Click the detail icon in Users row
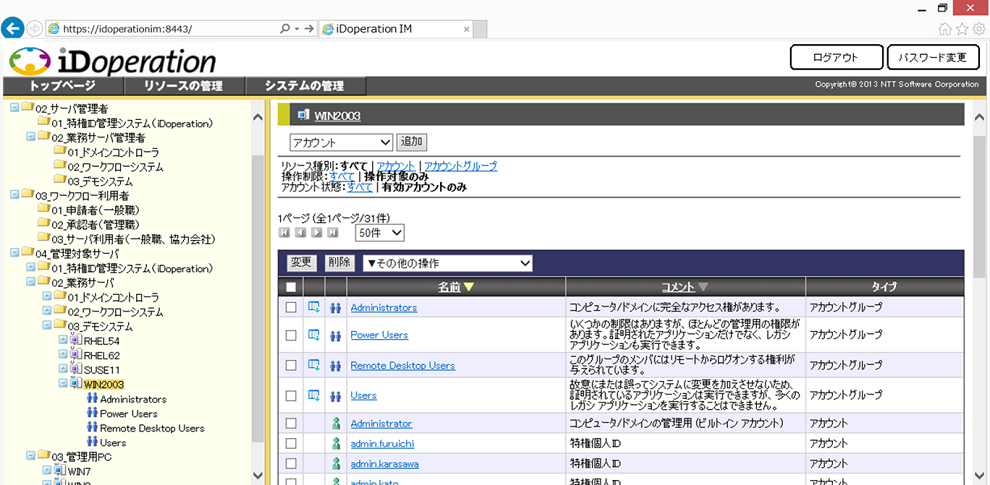Image resolution: width=990 pixels, height=485 pixels. coord(314,395)
